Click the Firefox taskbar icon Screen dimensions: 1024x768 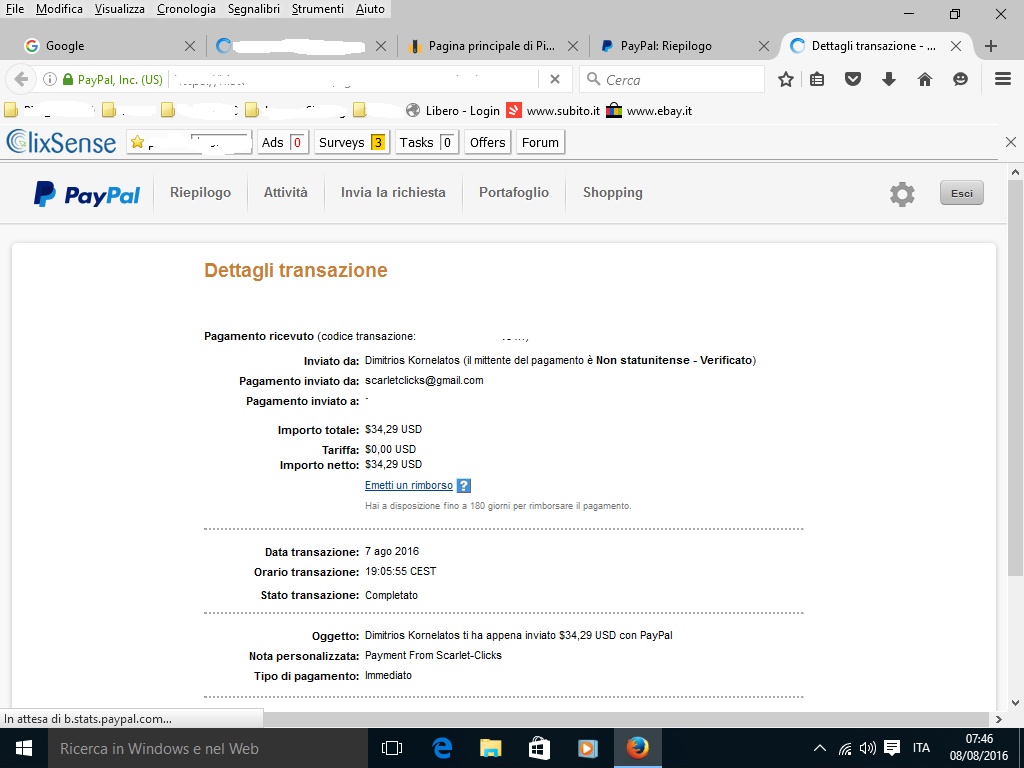coord(637,748)
